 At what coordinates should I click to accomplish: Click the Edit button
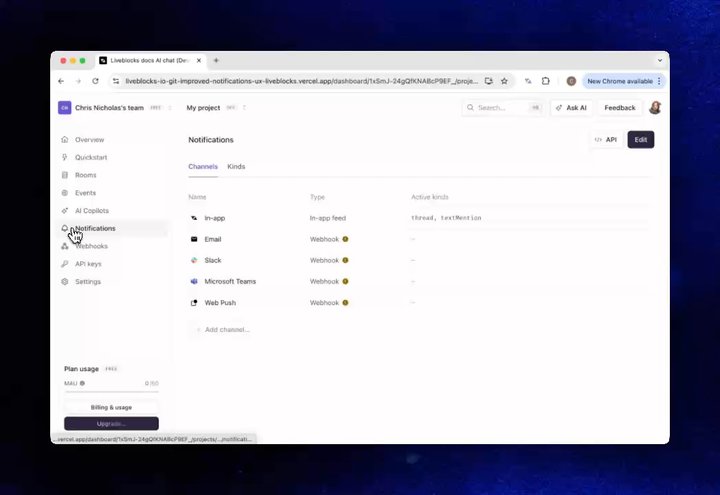point(641,140)
